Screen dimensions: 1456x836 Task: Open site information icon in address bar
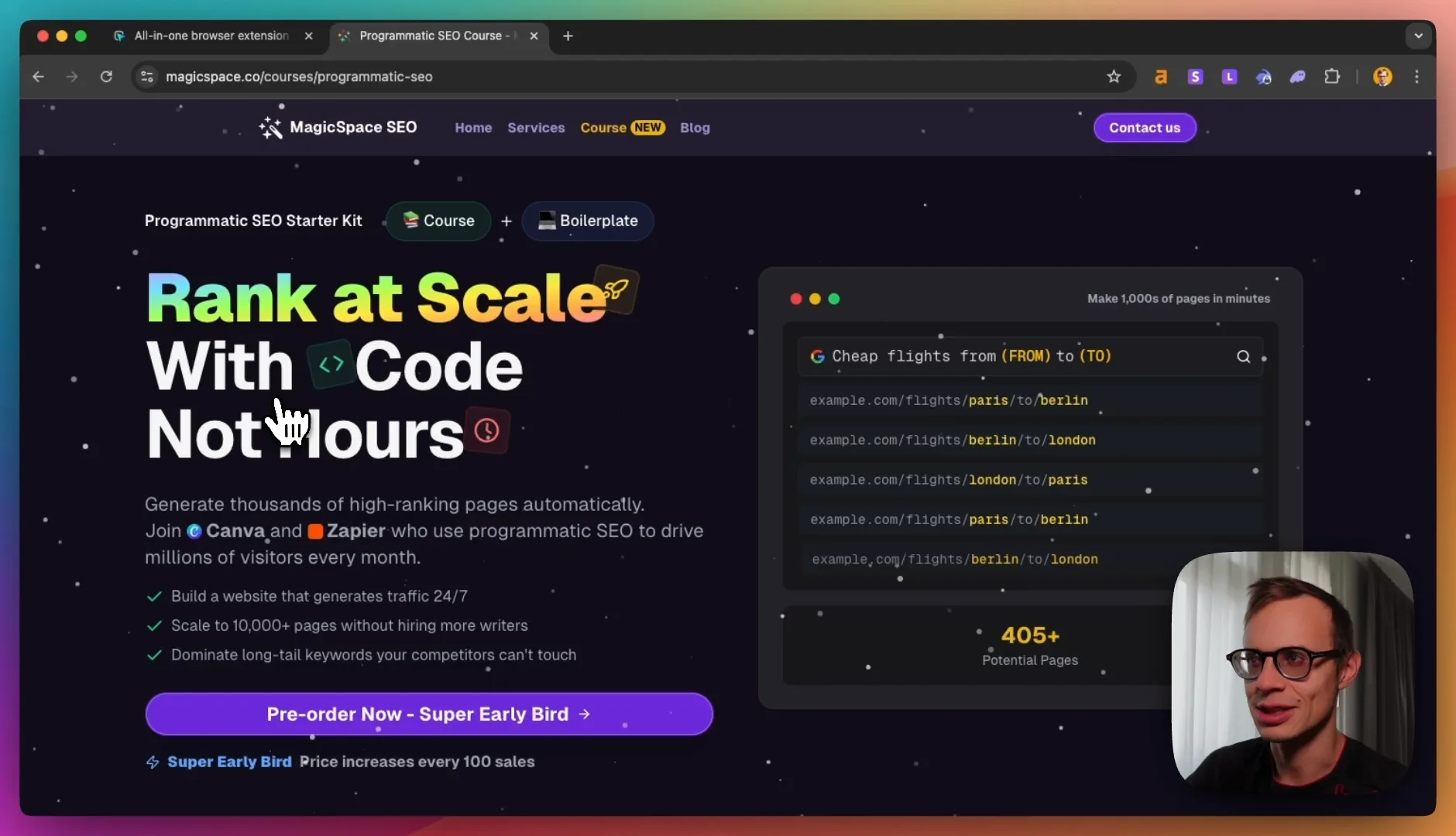tap(147, 77)
